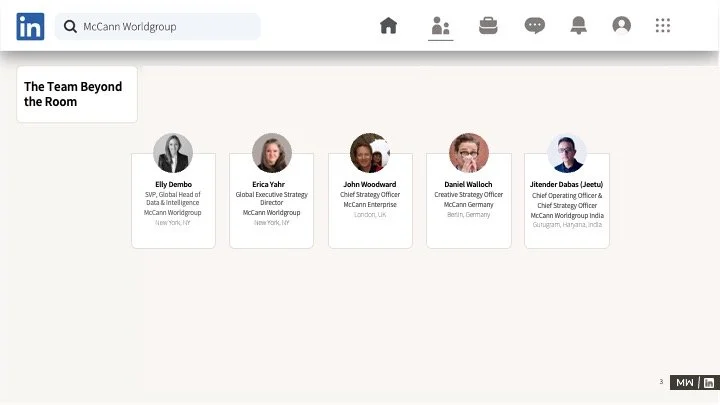
Task: Click 'New York, NY' under Erica Yahr
Action: tap(272, 222)
